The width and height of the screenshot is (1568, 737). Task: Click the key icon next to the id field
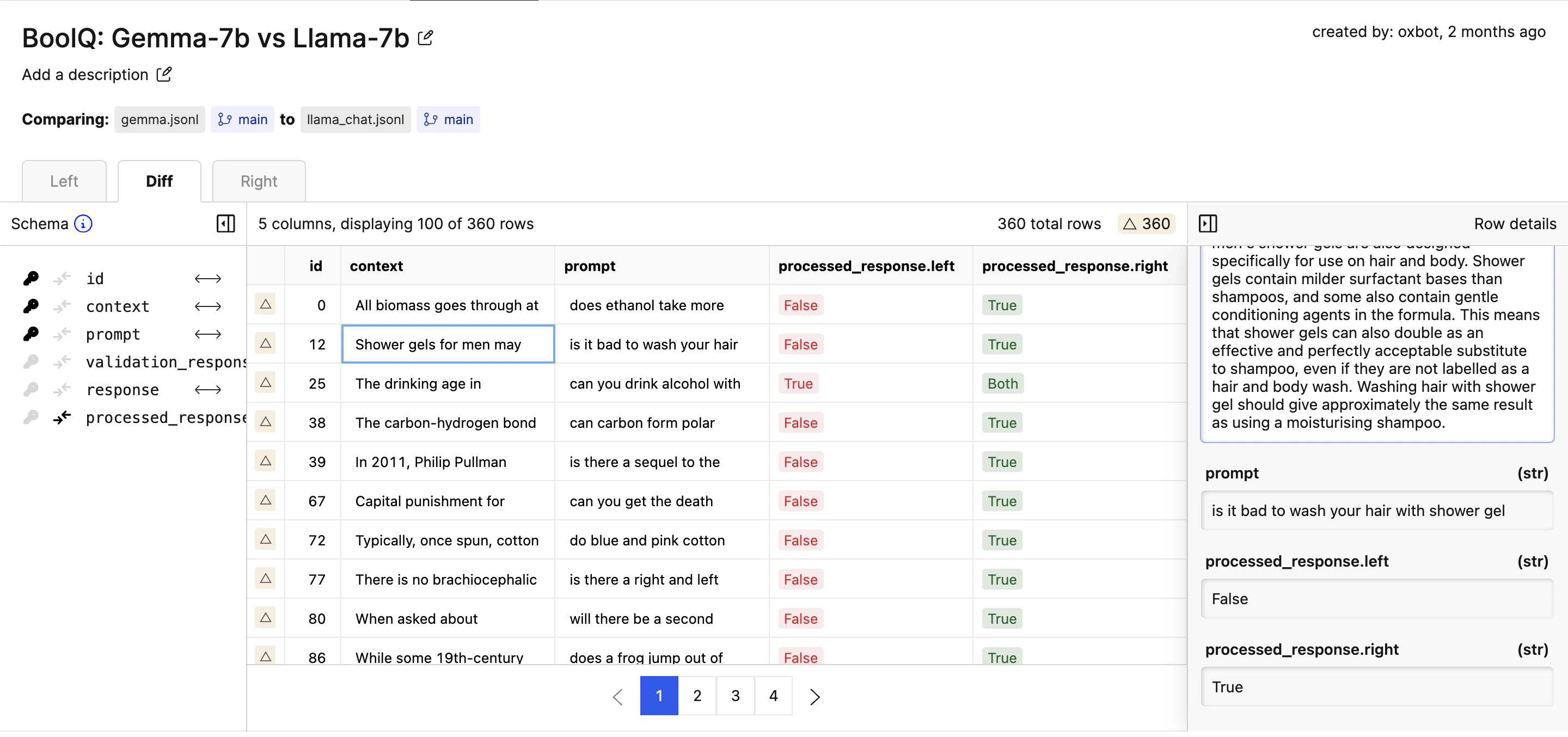click(x=31, y=278)
